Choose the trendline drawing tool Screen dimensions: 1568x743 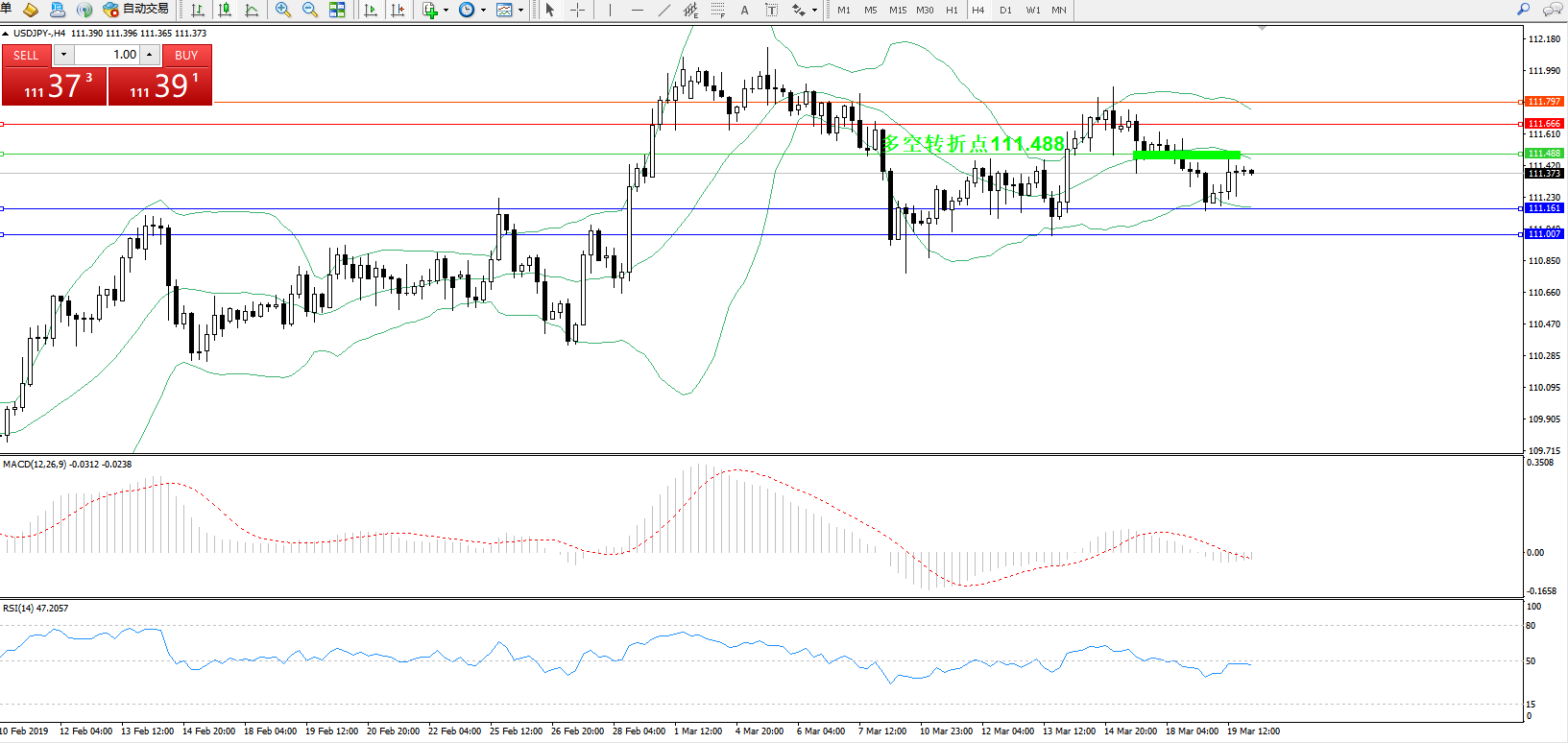point(663,10)
